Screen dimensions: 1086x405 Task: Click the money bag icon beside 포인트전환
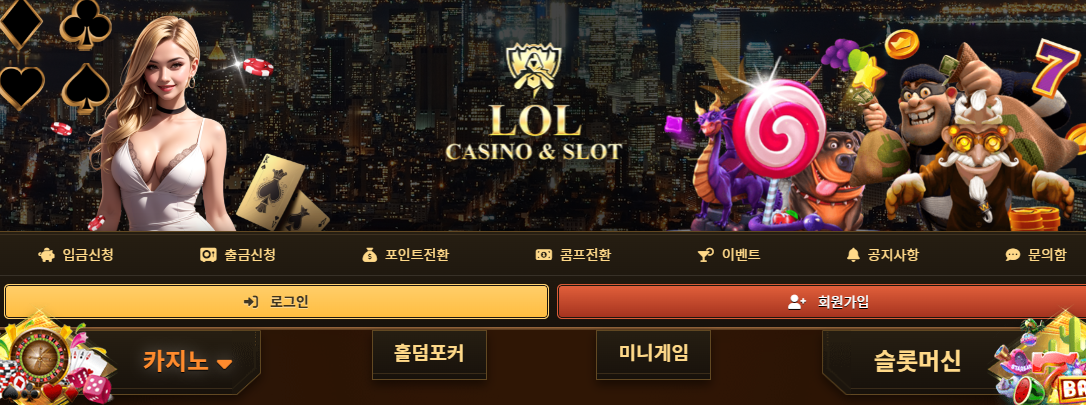(369, 255)
